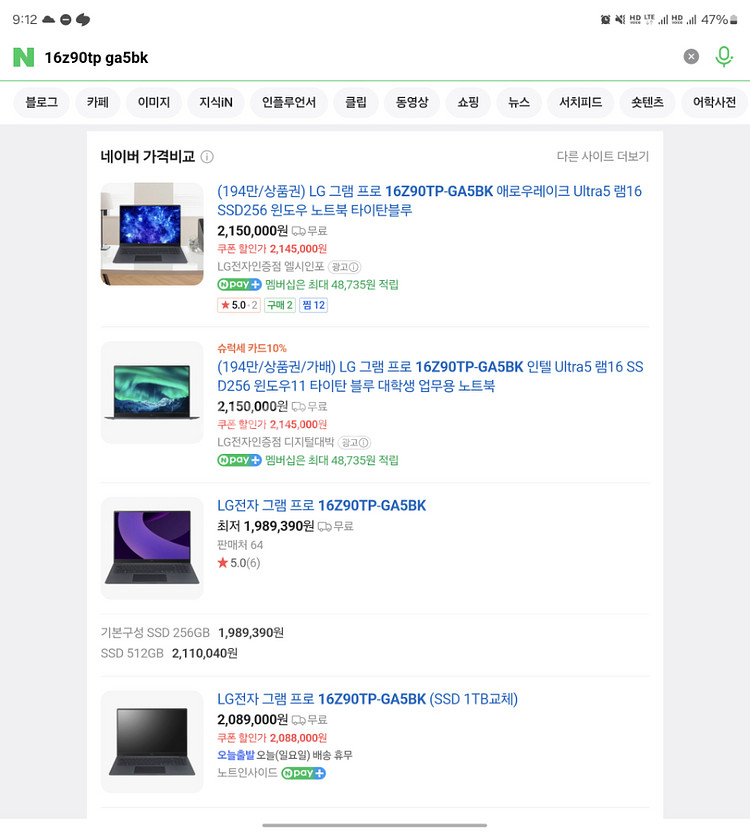
Task: Open 다른 사이트 더보기 link
Action: tap(602, 157)
